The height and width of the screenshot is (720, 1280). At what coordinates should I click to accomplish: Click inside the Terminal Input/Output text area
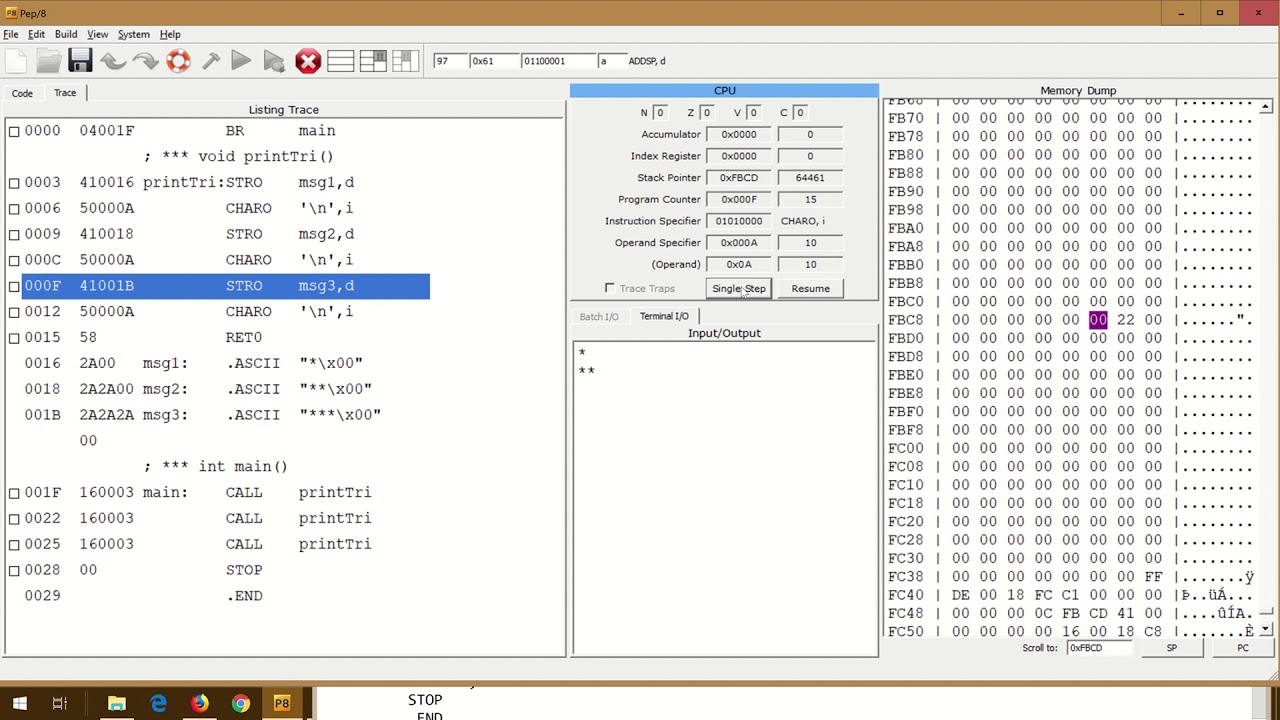pos(725,498)
